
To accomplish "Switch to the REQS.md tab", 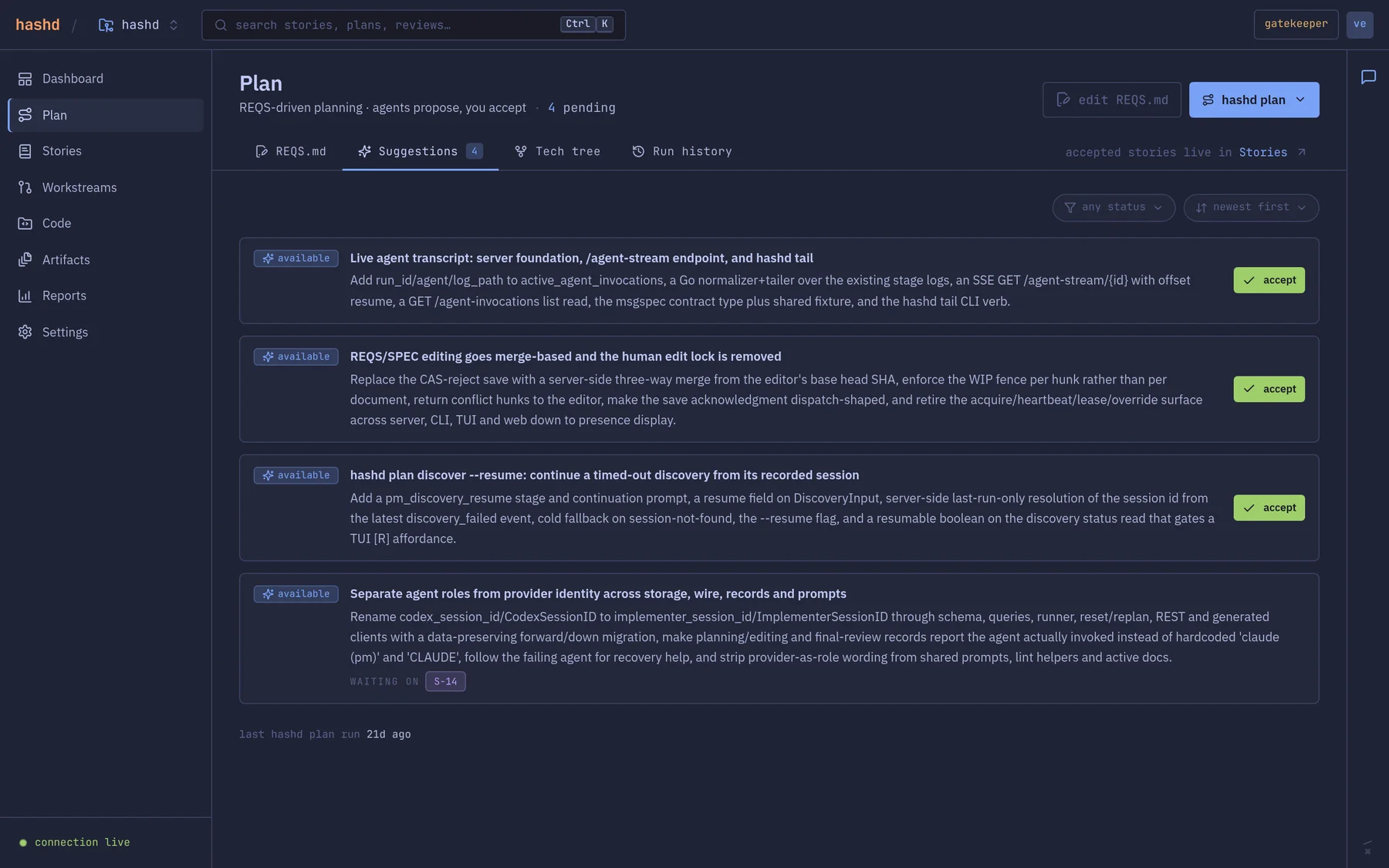I will 291,152.
